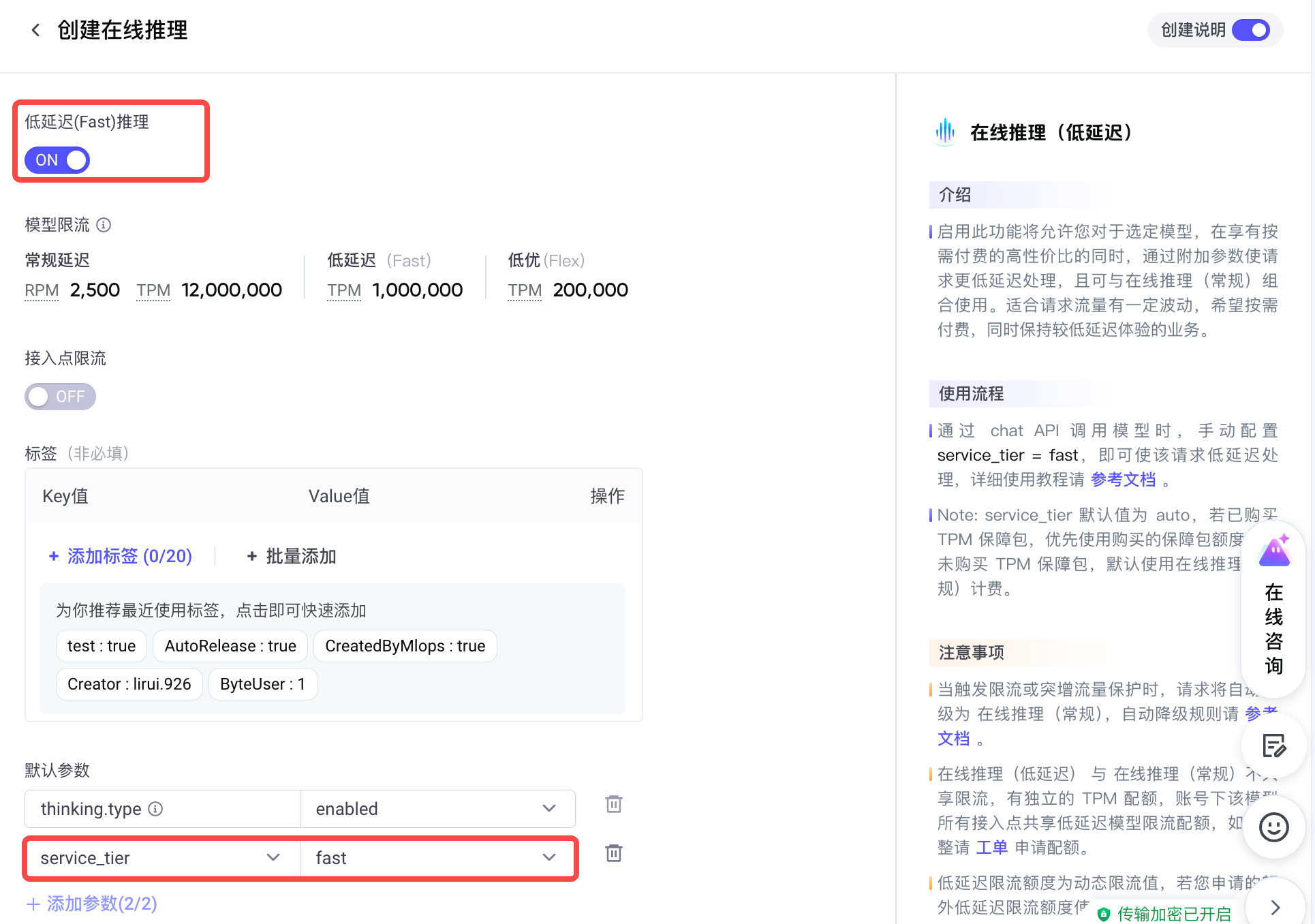
Task: Show info tooltip next to 模型限流
Action: (x=104, y=225)
